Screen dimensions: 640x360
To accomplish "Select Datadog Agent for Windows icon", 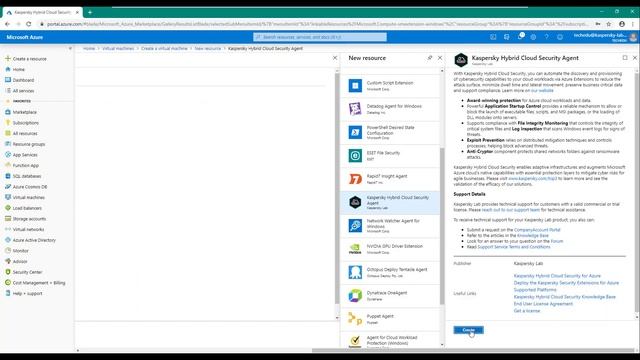I will 355,109.
